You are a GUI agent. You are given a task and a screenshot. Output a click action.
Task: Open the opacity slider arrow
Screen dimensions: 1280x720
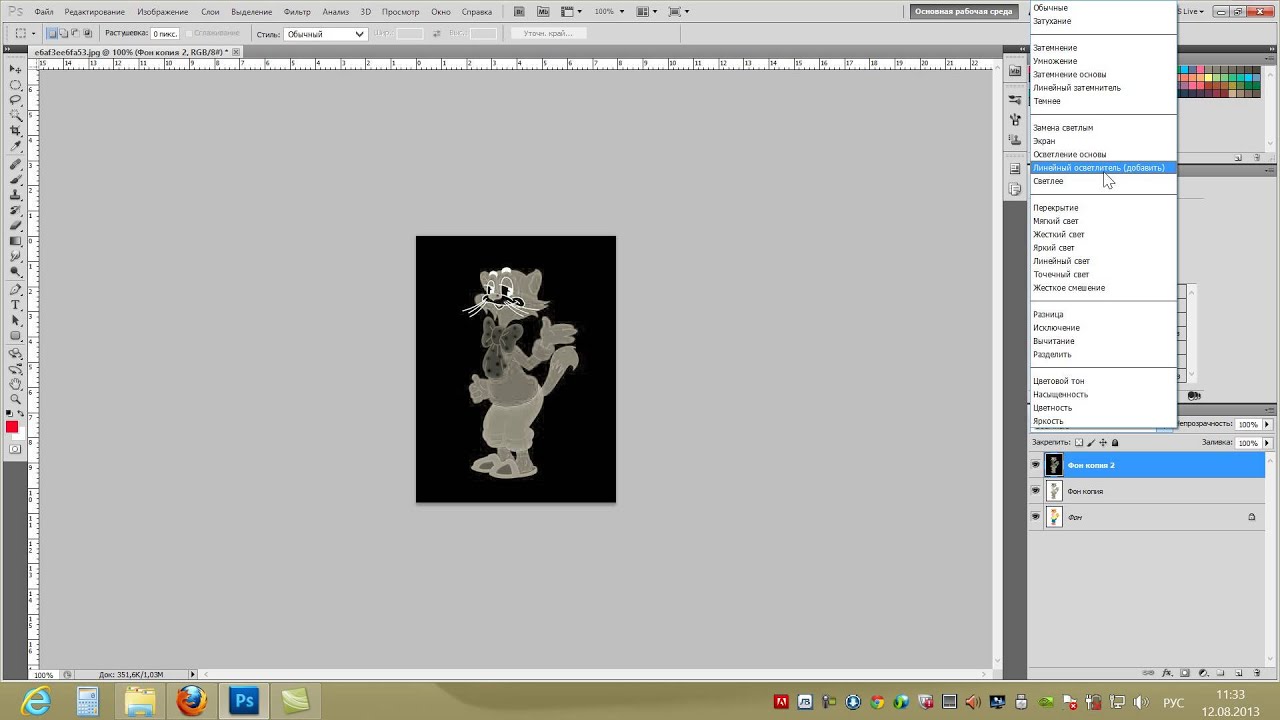1267,424
